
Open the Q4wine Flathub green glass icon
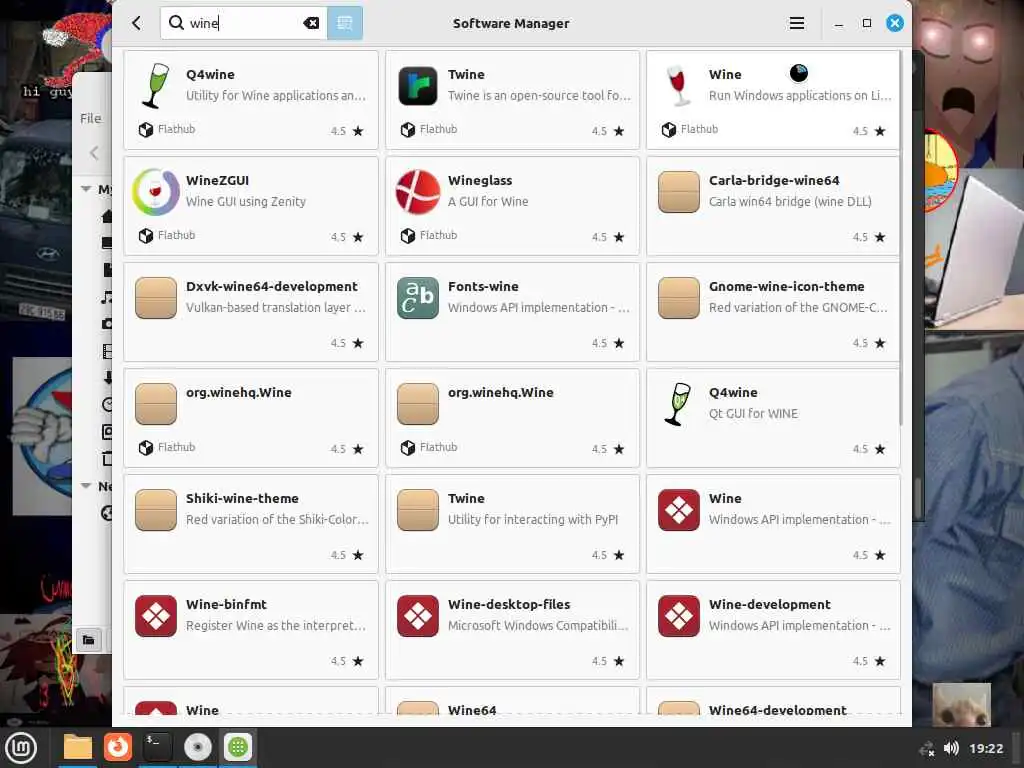(155, 86)
